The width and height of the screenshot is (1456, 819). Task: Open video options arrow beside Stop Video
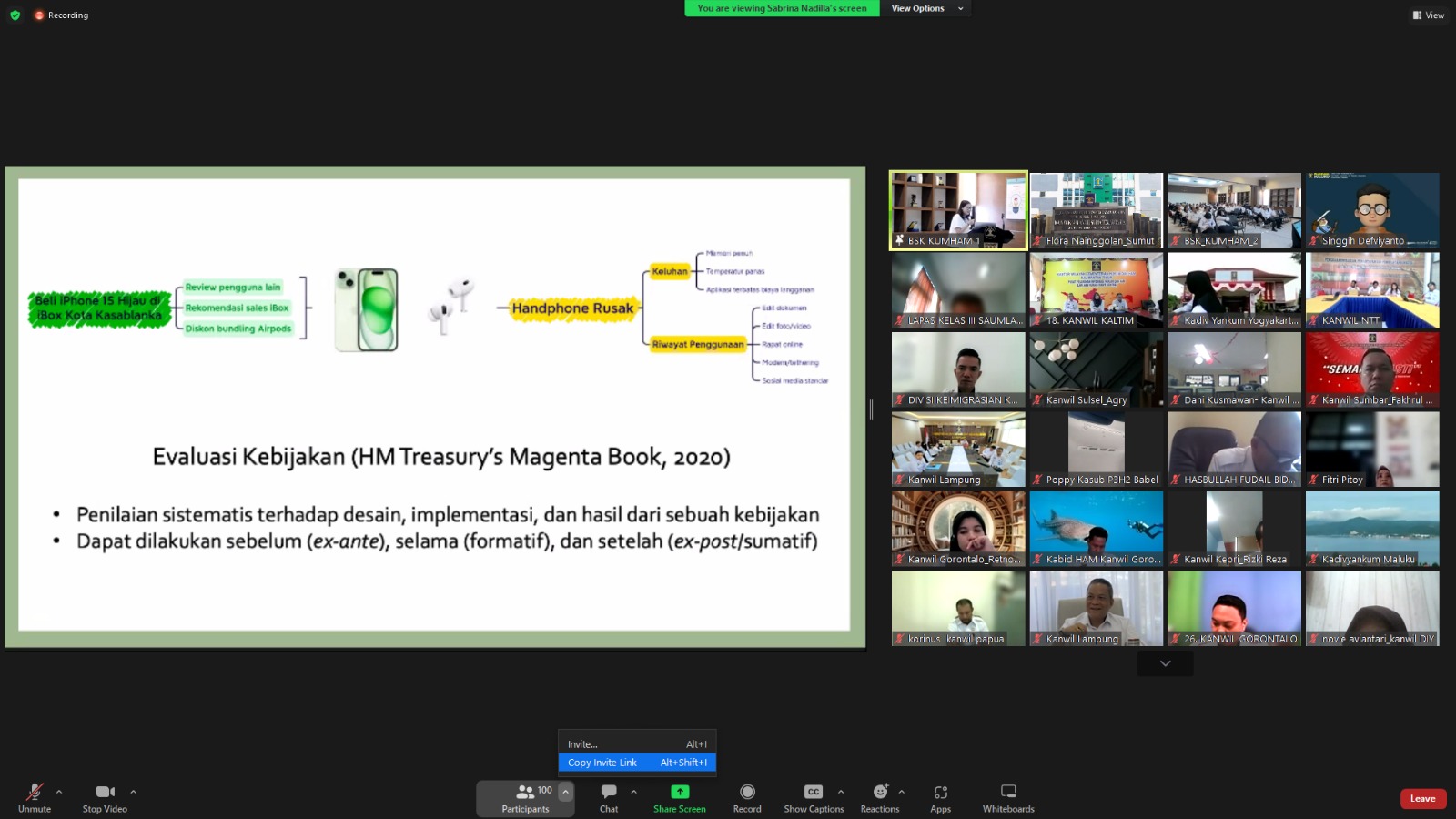point(133,792)
